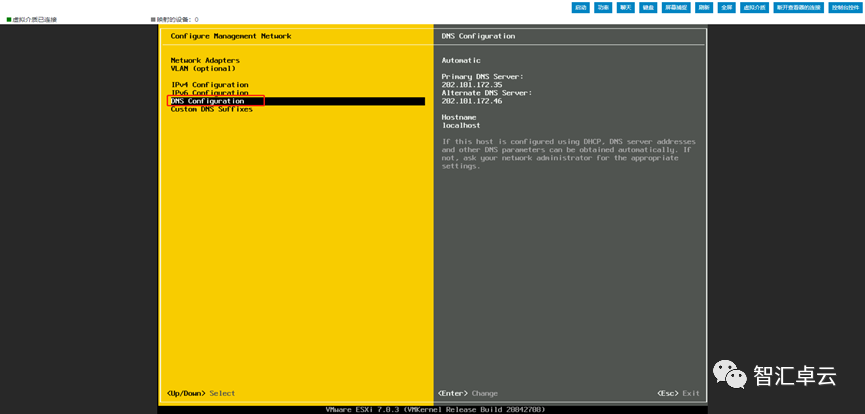The image size is (865, 414).
Task: Click the localhost hostname value
Action: pos(461,125)
